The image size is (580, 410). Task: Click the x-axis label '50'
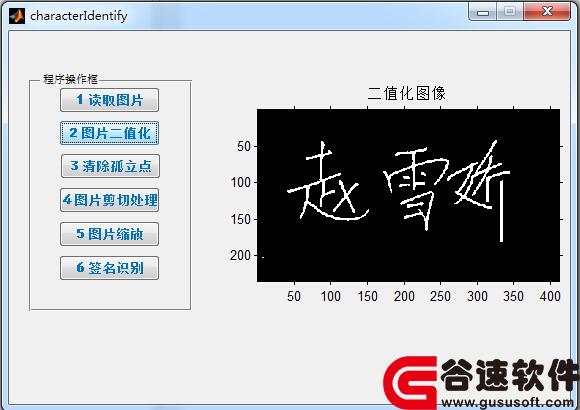click(x=294, y=296)
